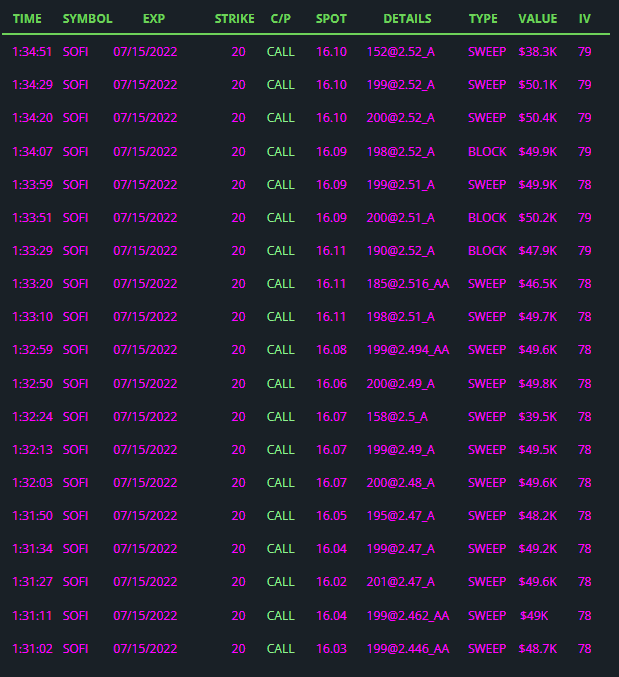The width and height of the screenshot is (619, 677).
Task: Select the 1:31:11 timestamp cell
Action: coord(32,616)
